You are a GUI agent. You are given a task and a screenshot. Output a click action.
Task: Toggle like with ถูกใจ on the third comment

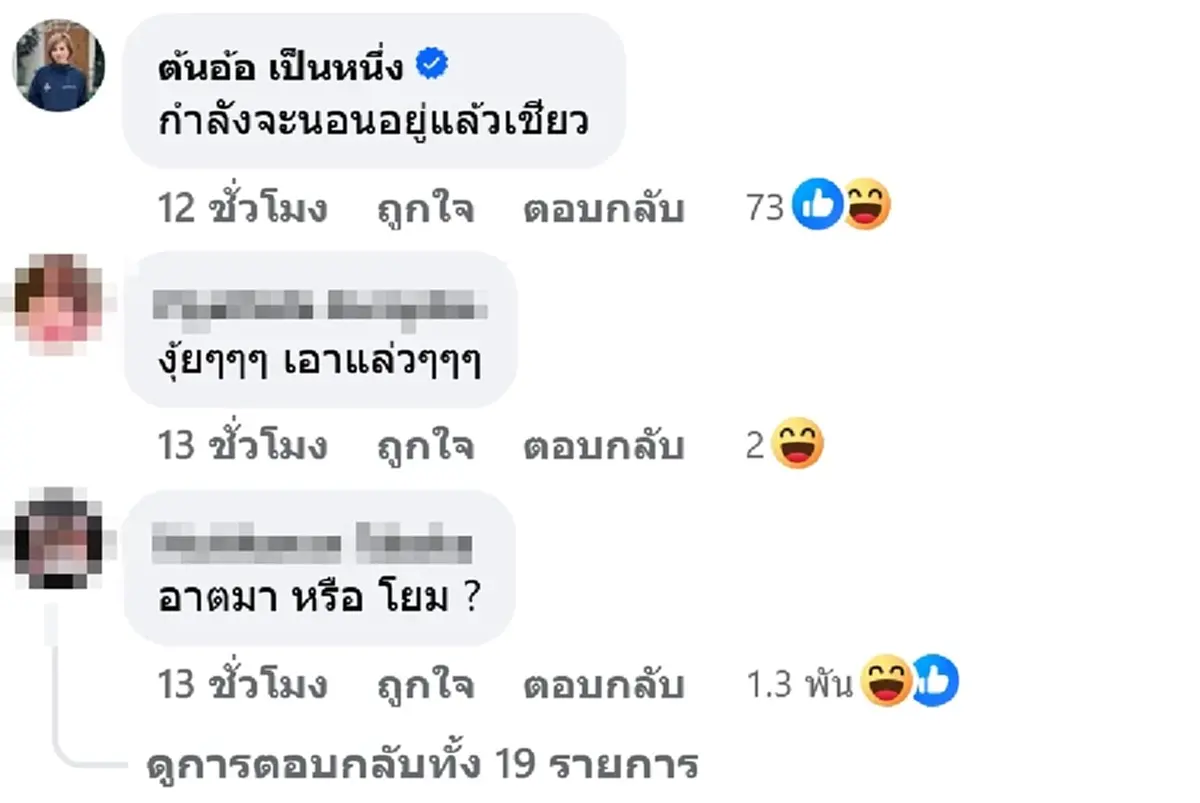426,686
